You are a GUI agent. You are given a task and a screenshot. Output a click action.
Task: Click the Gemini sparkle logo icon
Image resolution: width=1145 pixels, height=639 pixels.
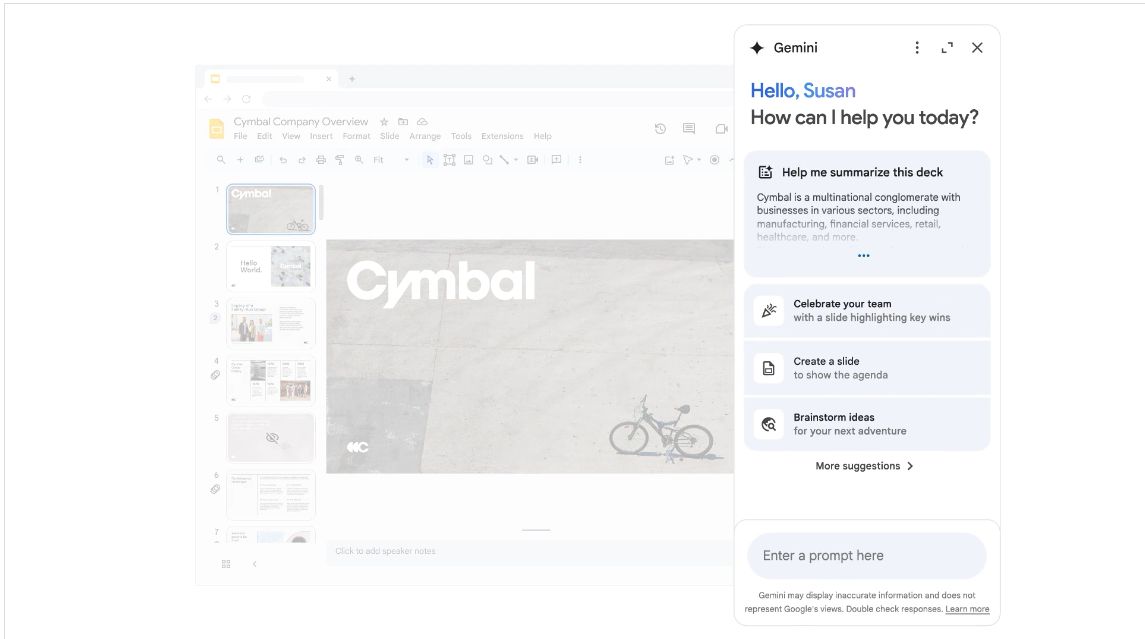pyautogui.click(x=757, y=48)
